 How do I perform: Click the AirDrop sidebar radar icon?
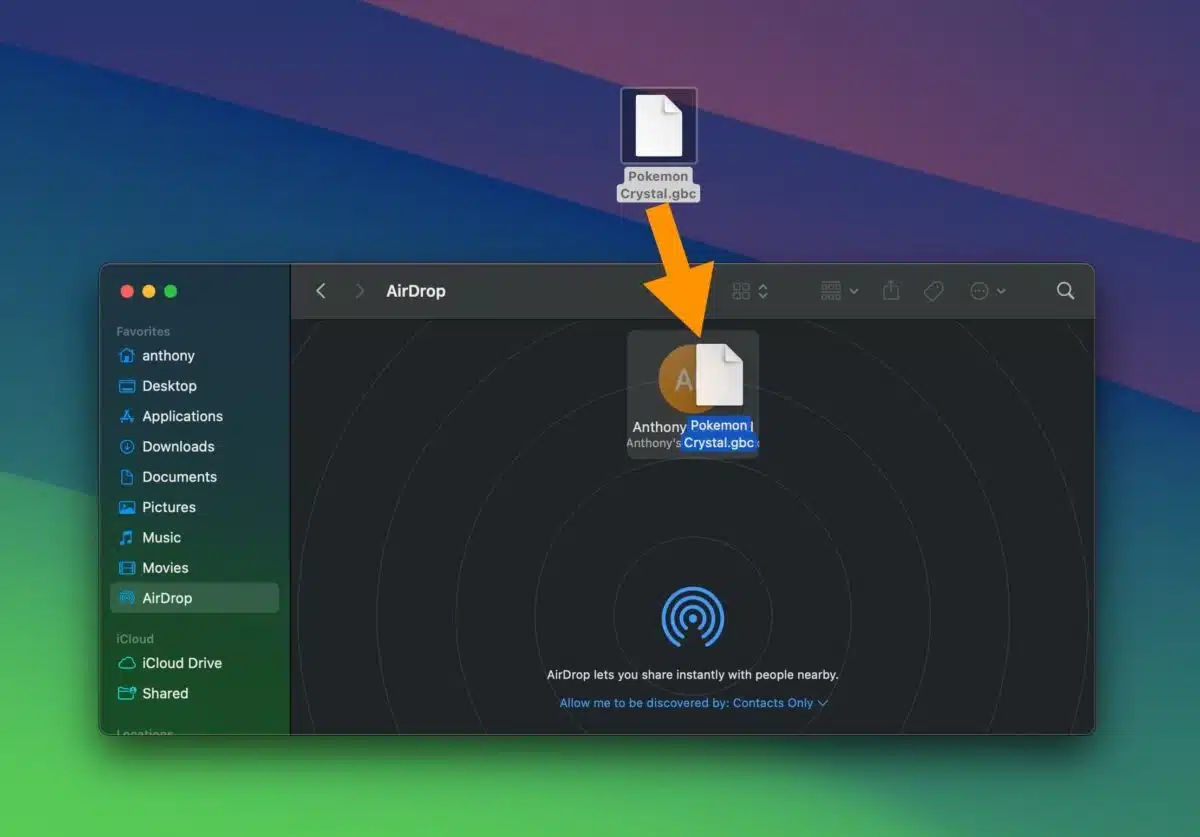point(126,598)
